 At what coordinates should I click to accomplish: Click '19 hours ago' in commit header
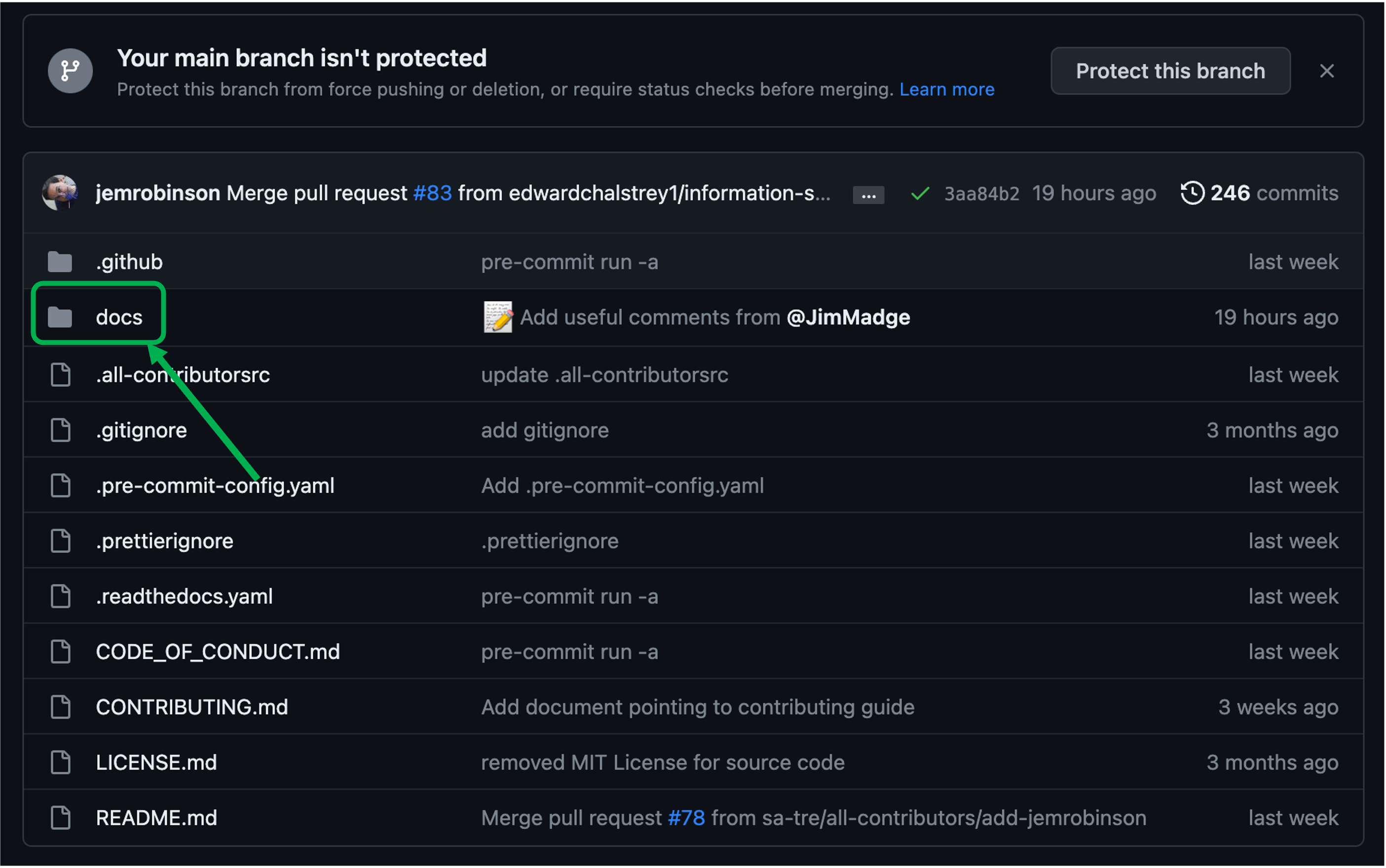1093,193
